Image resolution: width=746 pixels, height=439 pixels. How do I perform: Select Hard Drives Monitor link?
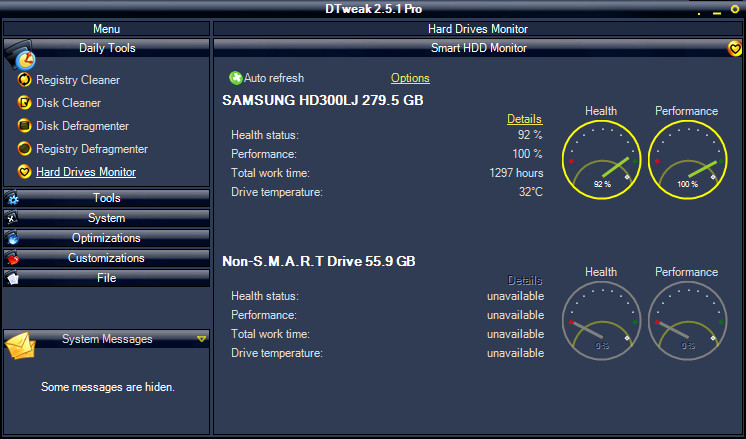[86, 172]
